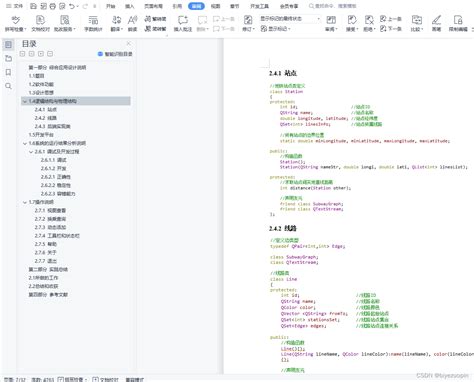Open the document proofreading (文档校对) tool
The image size is (474, 382).
[x=40, y=23]
